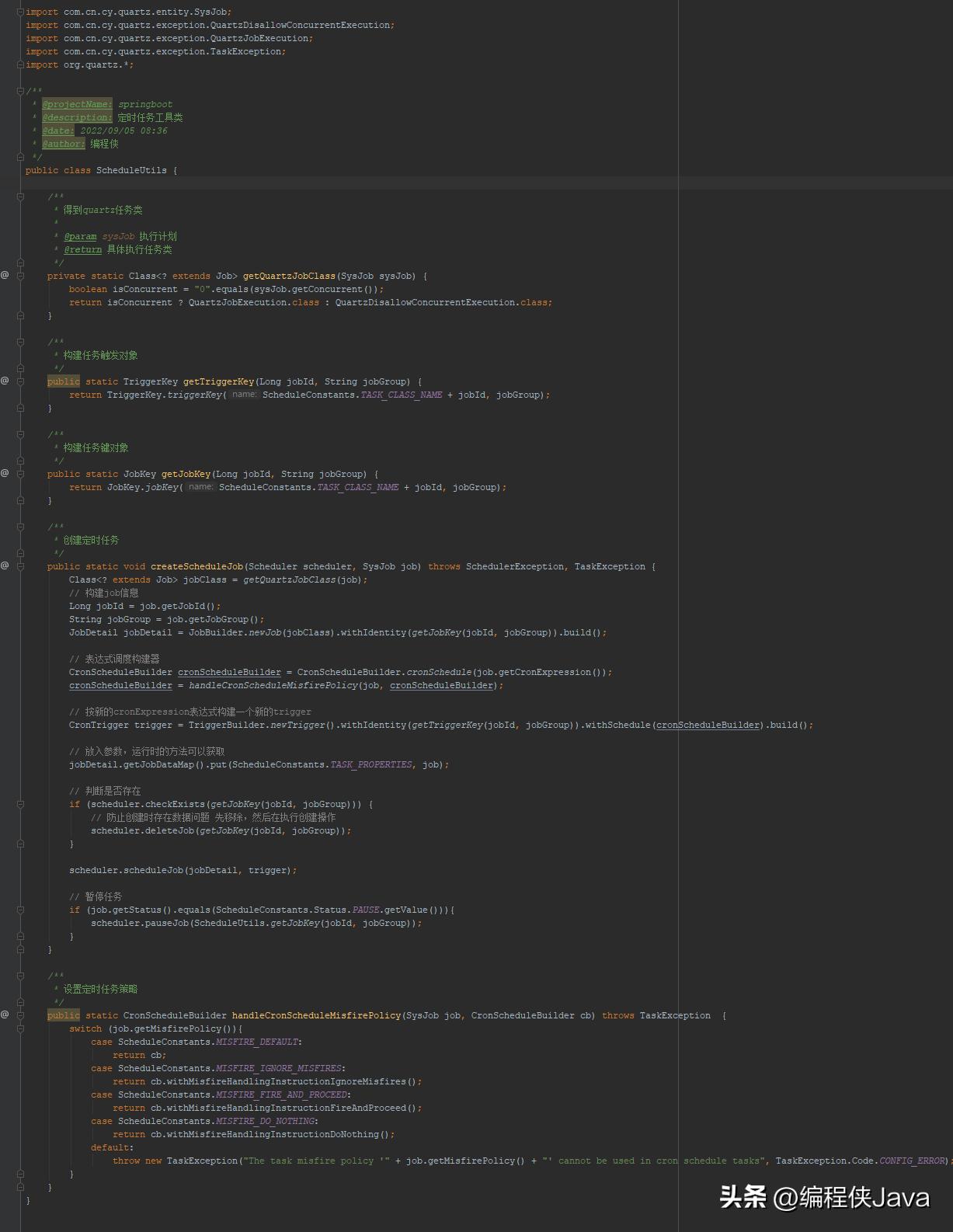Collapse the if job.getStatus() pause block
This screenshot has height=1232, width=953.
coord(21,910)
